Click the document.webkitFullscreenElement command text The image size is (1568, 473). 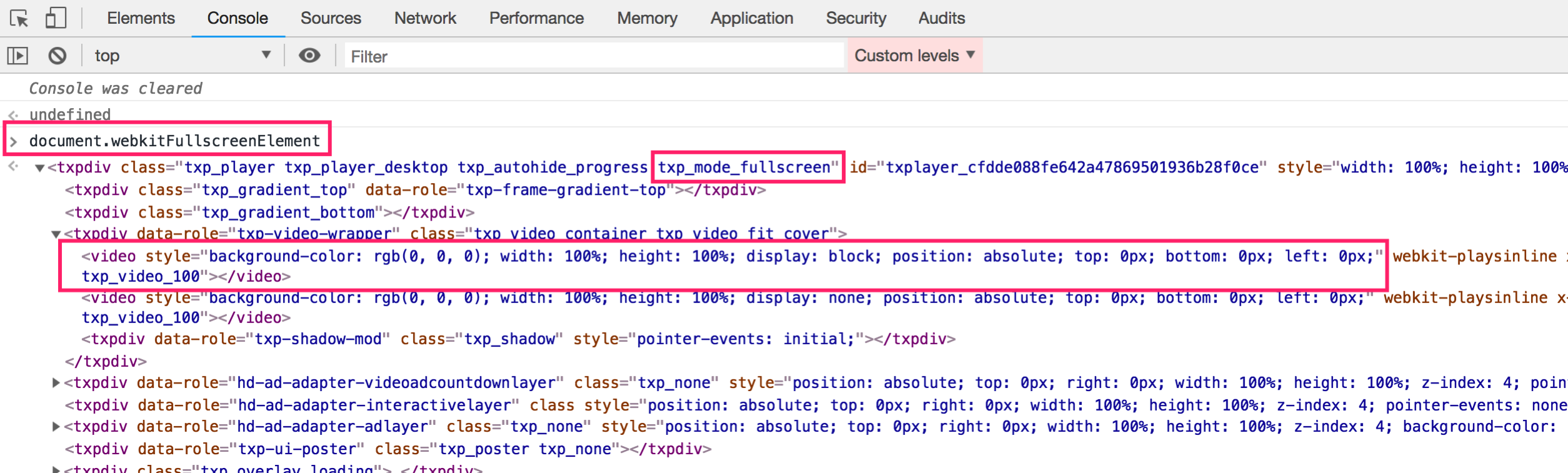click(174, 141)
